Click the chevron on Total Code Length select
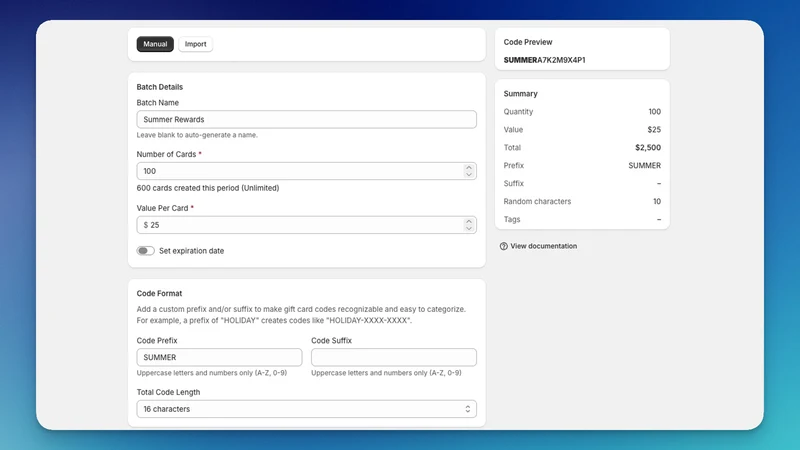800x450 pixels. point(467,409)
